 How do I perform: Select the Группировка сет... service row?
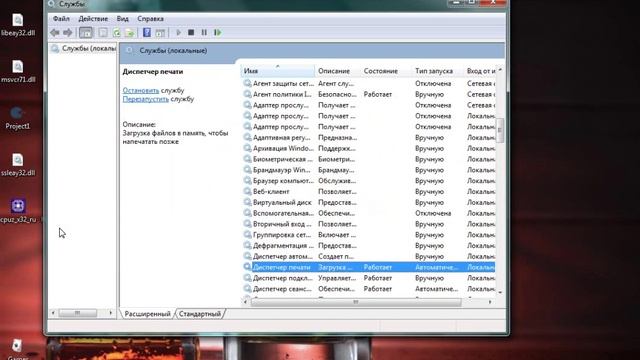click(368, 235)
